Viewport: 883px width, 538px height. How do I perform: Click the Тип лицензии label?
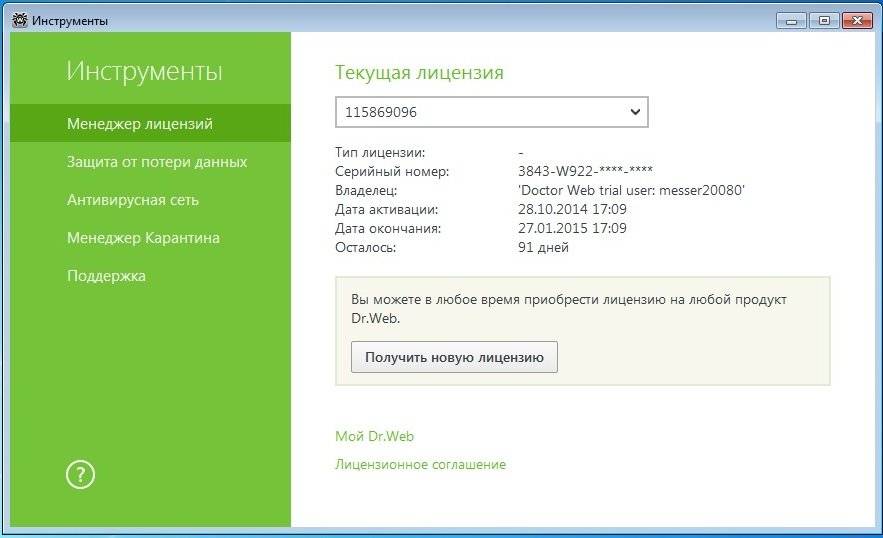[x=380, y=152]
